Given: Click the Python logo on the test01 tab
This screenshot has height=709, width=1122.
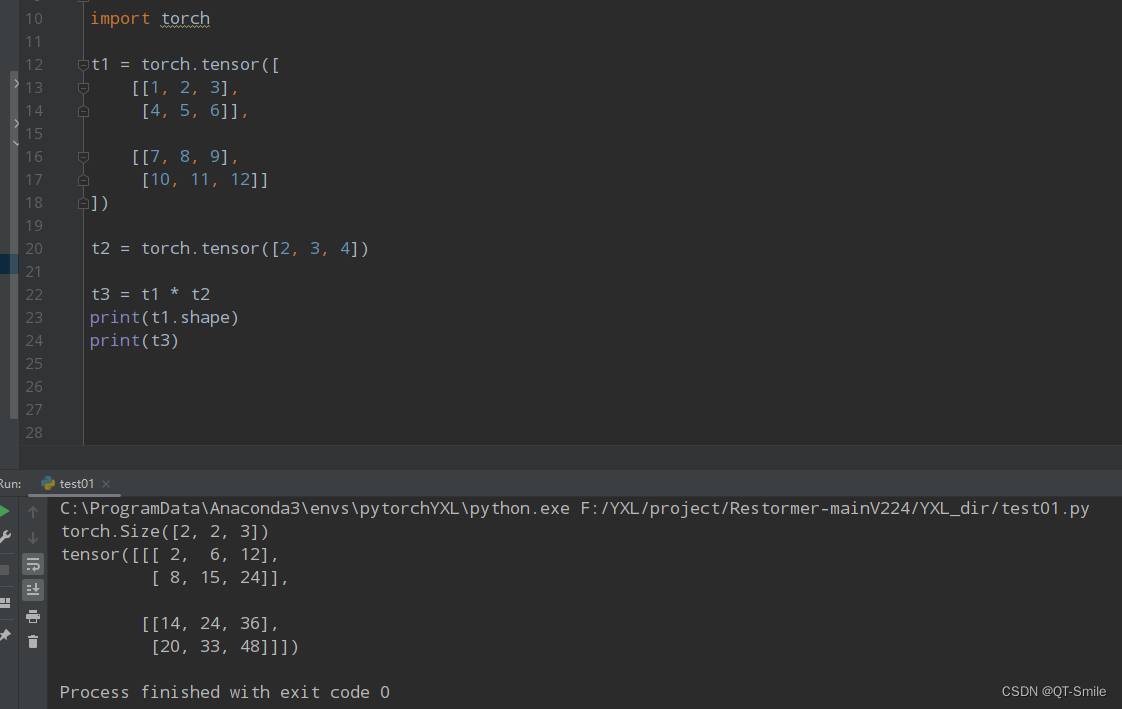Looking at the screenshot, I should click(47, 483).
